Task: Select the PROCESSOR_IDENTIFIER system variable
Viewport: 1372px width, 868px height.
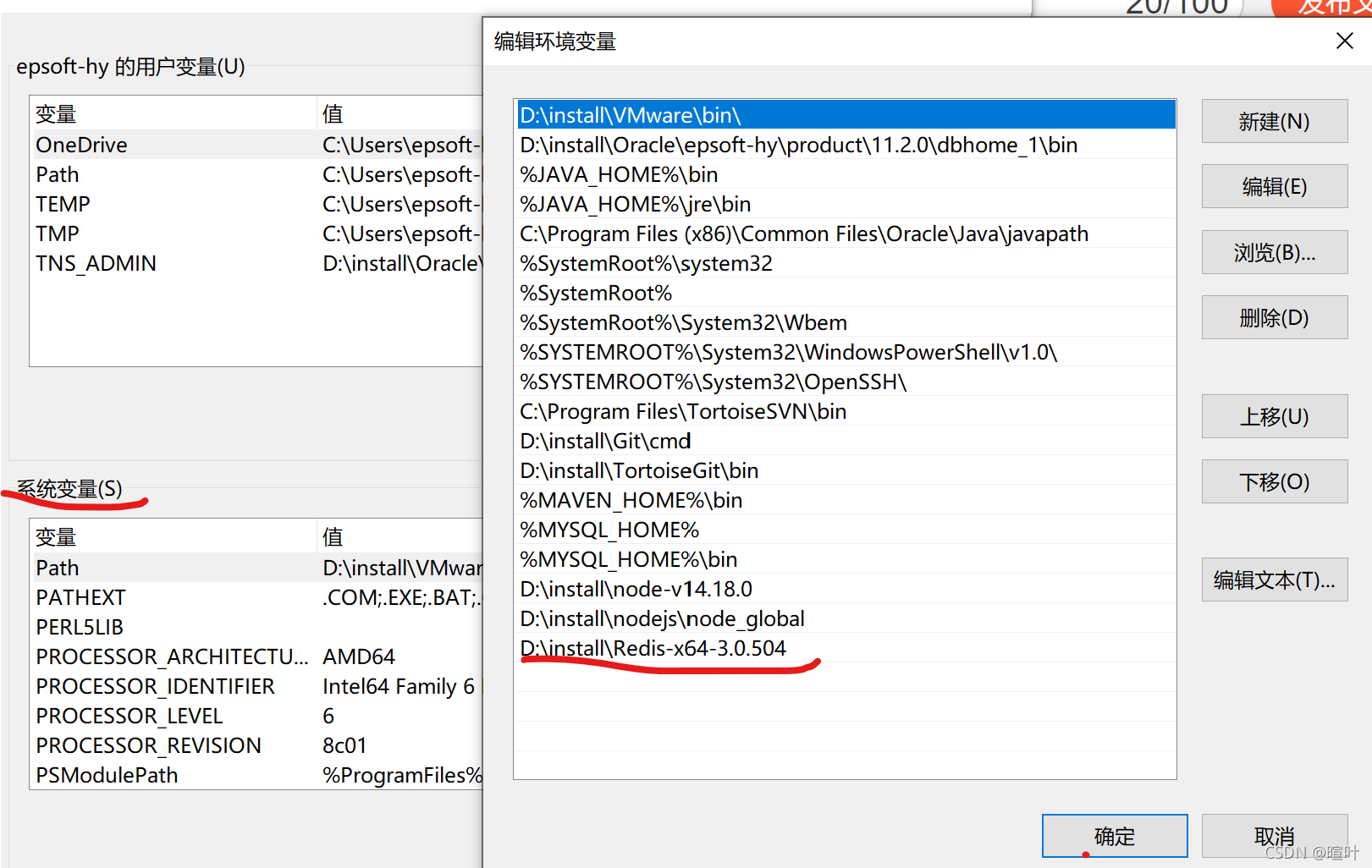Action: point(256,686)
